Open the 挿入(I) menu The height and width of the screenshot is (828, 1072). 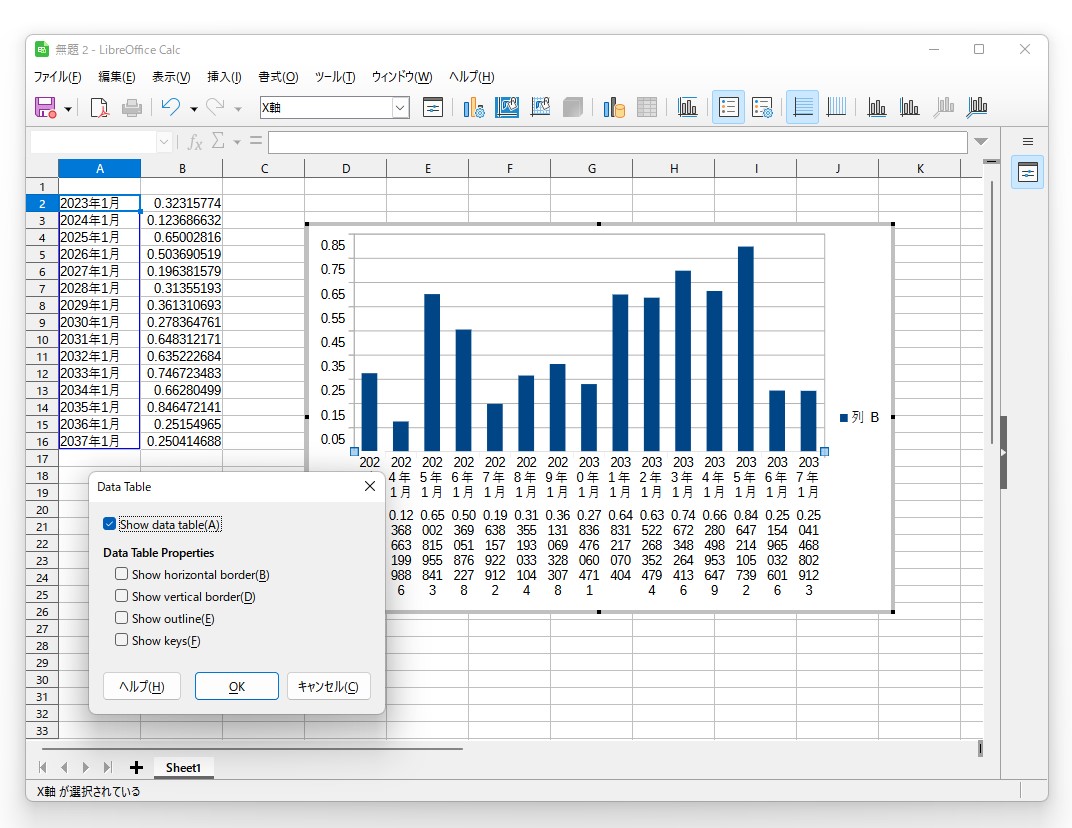(x=224, y=77)
